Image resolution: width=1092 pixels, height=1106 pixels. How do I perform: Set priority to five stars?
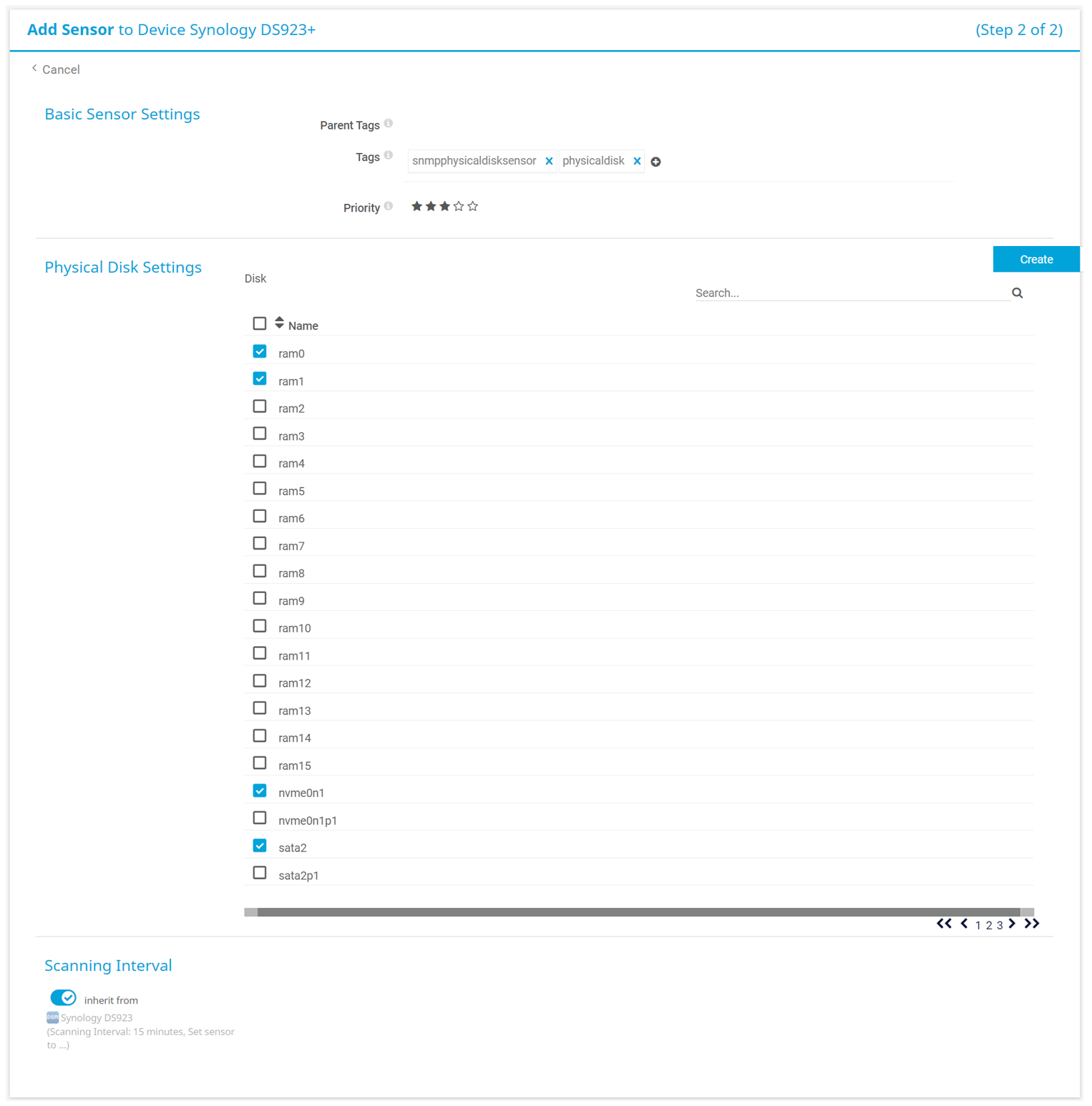point(473,207)
